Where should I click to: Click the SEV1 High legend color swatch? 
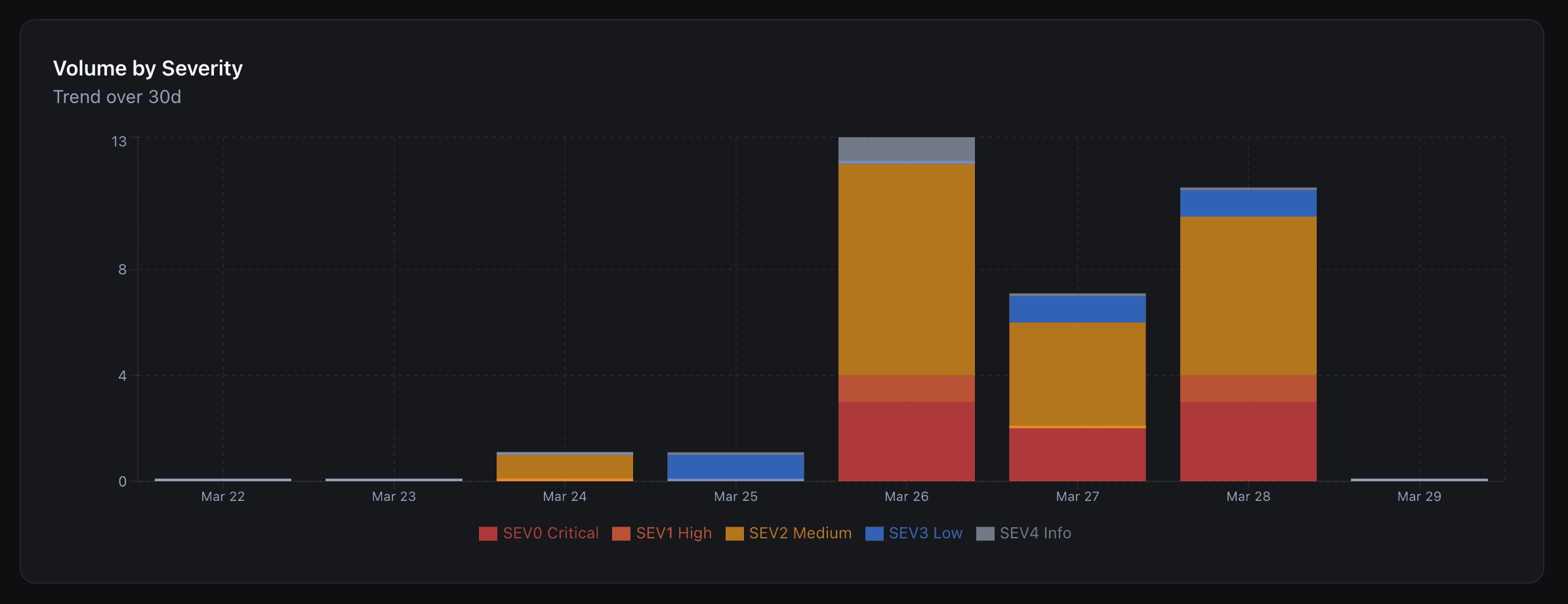(x=621, y=533)
